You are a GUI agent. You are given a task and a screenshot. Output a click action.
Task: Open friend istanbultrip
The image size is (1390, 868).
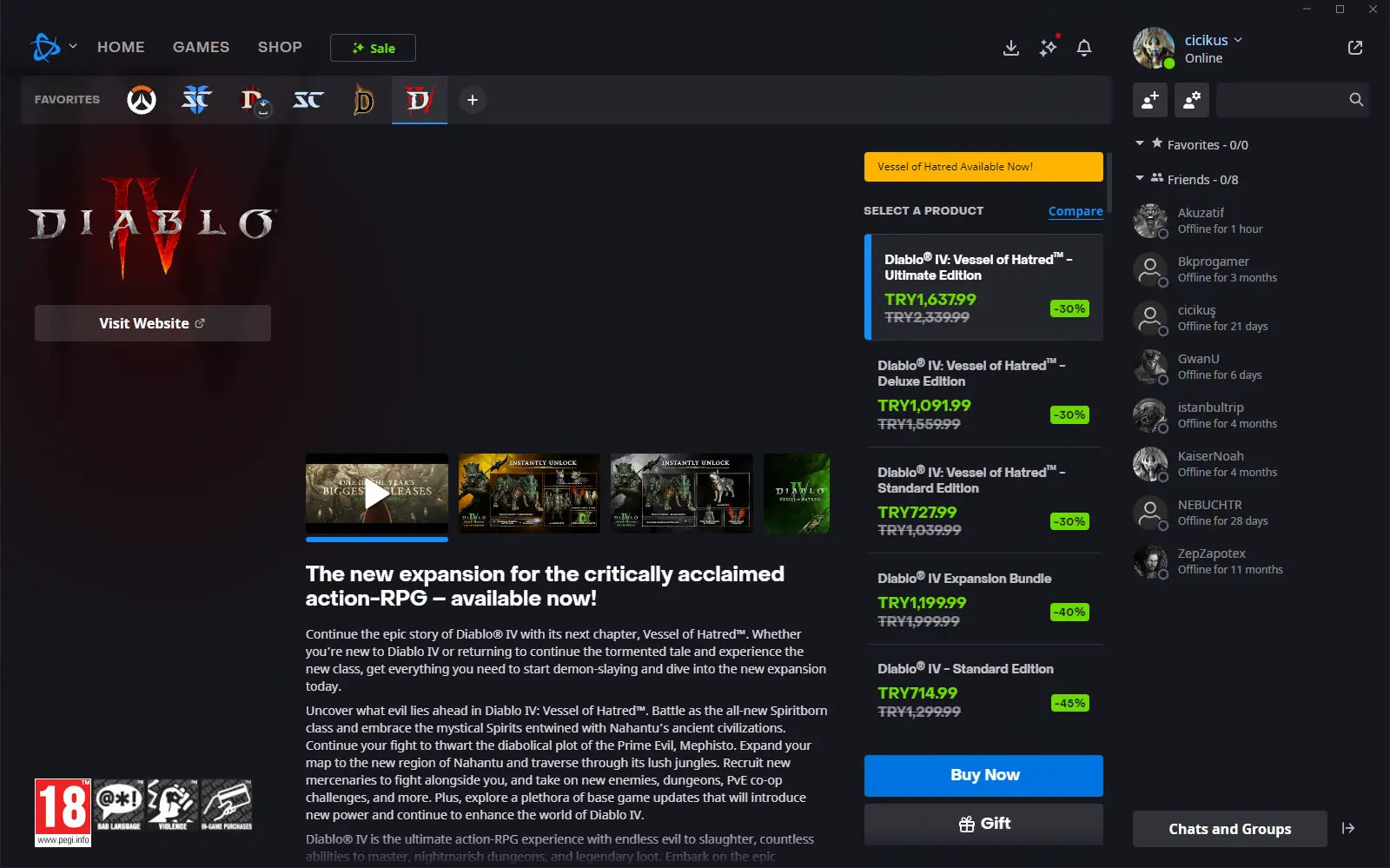[1251, 415]
